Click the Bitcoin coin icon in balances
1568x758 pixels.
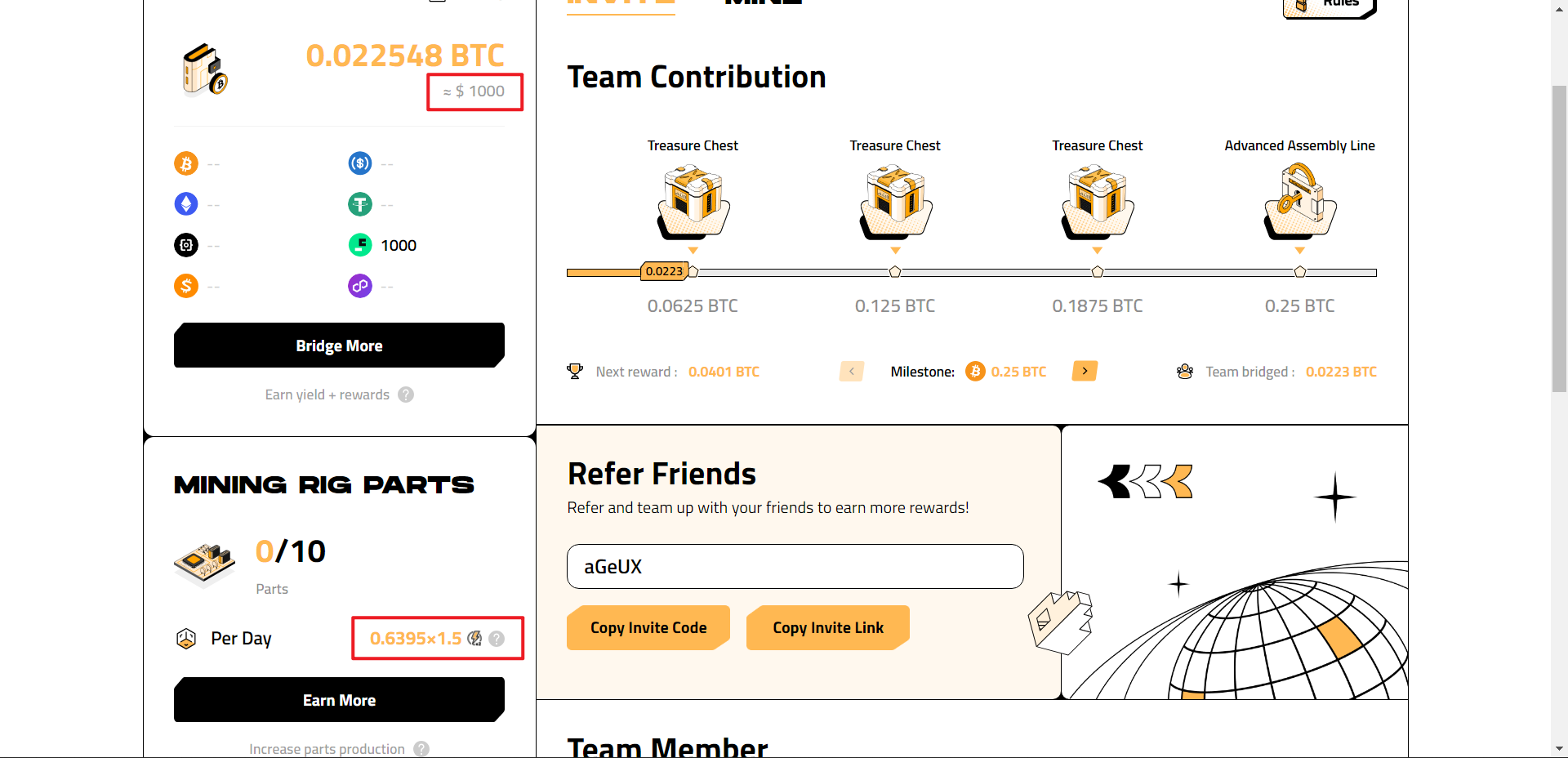click(x=186, y=163)
